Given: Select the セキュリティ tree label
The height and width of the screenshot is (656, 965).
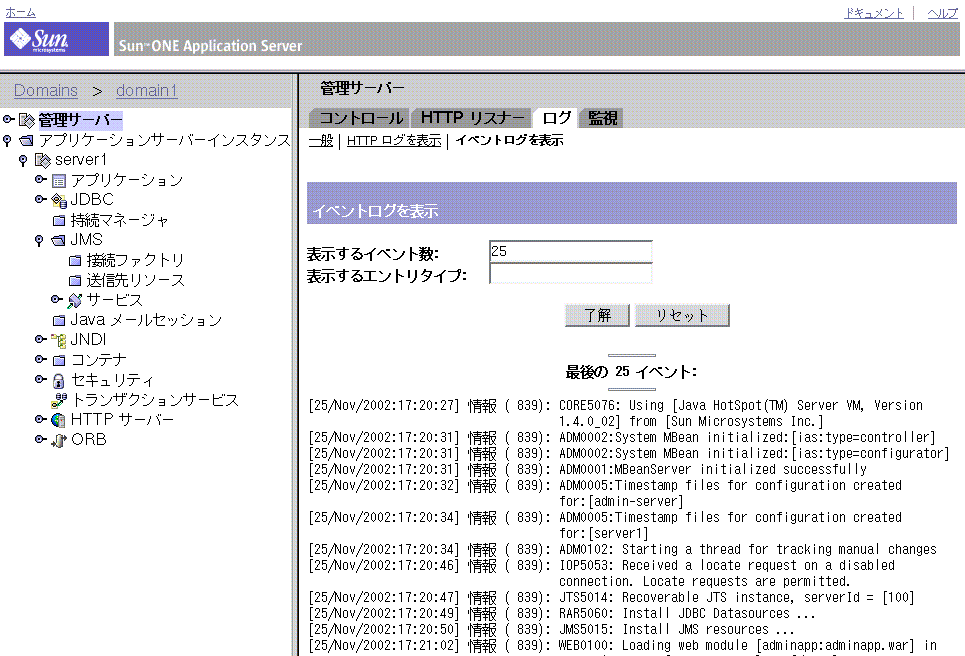Looking at the screenshot, I should coord(112,380).
